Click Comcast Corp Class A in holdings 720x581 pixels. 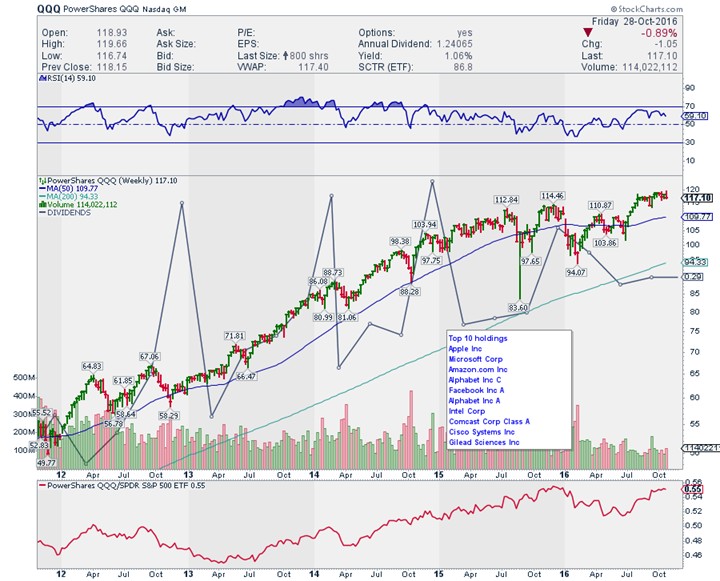pyautogui.click(x=489, y=422)
